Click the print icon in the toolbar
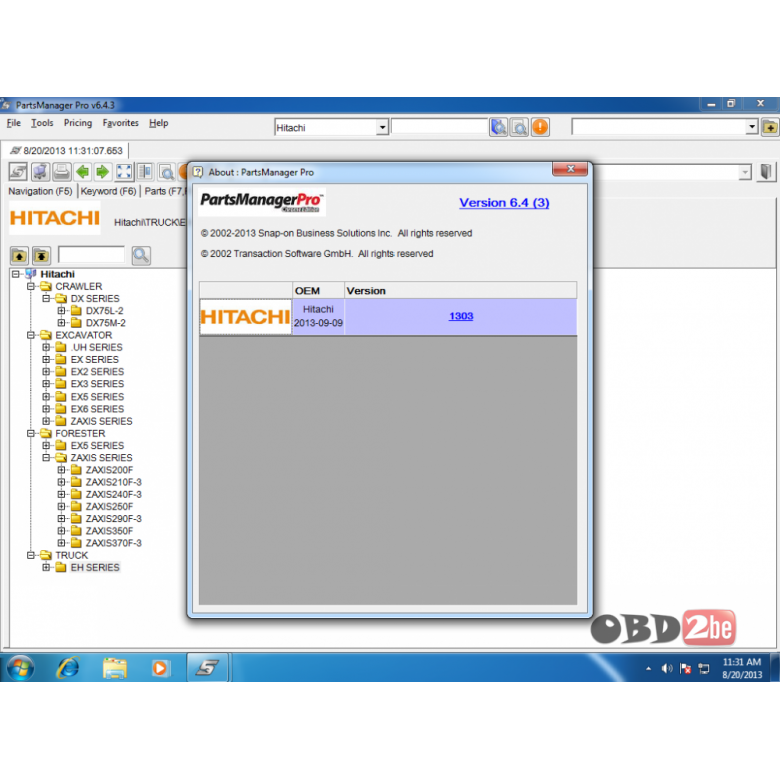Image resolution: width=780 pixels, height=780 pixels. (x=62, y=172)
